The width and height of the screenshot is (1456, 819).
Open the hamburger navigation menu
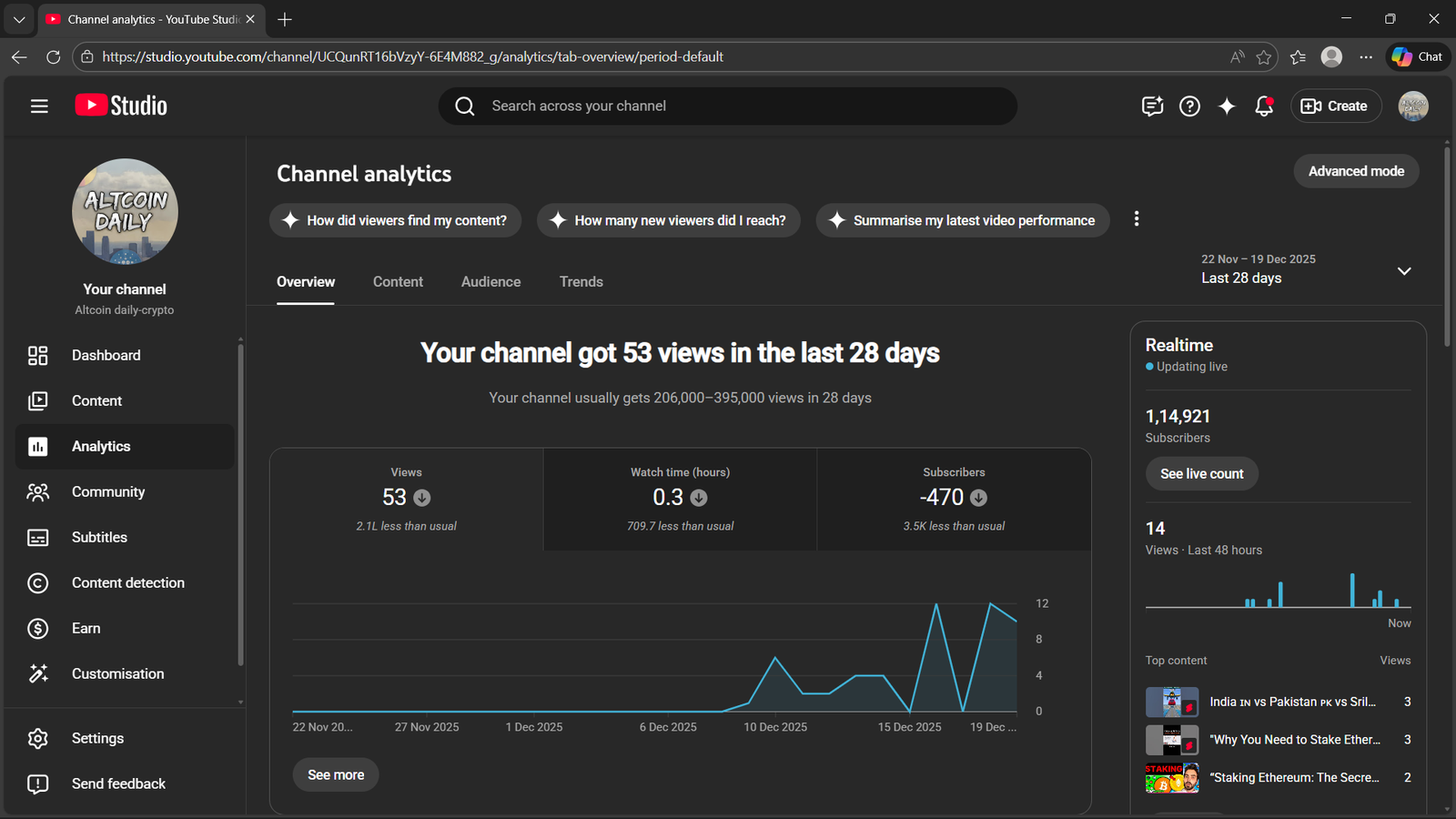point(39,106)
